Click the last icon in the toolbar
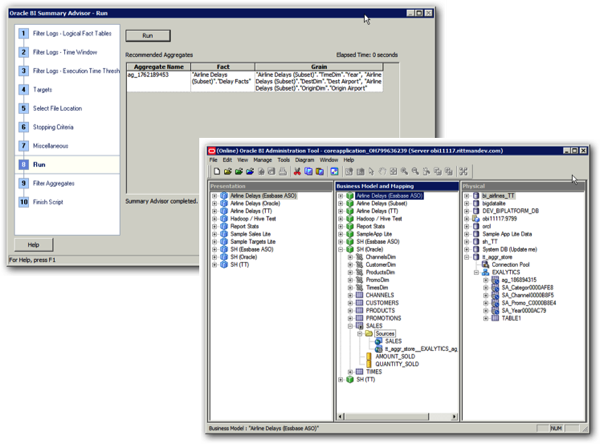 (463, 171)
